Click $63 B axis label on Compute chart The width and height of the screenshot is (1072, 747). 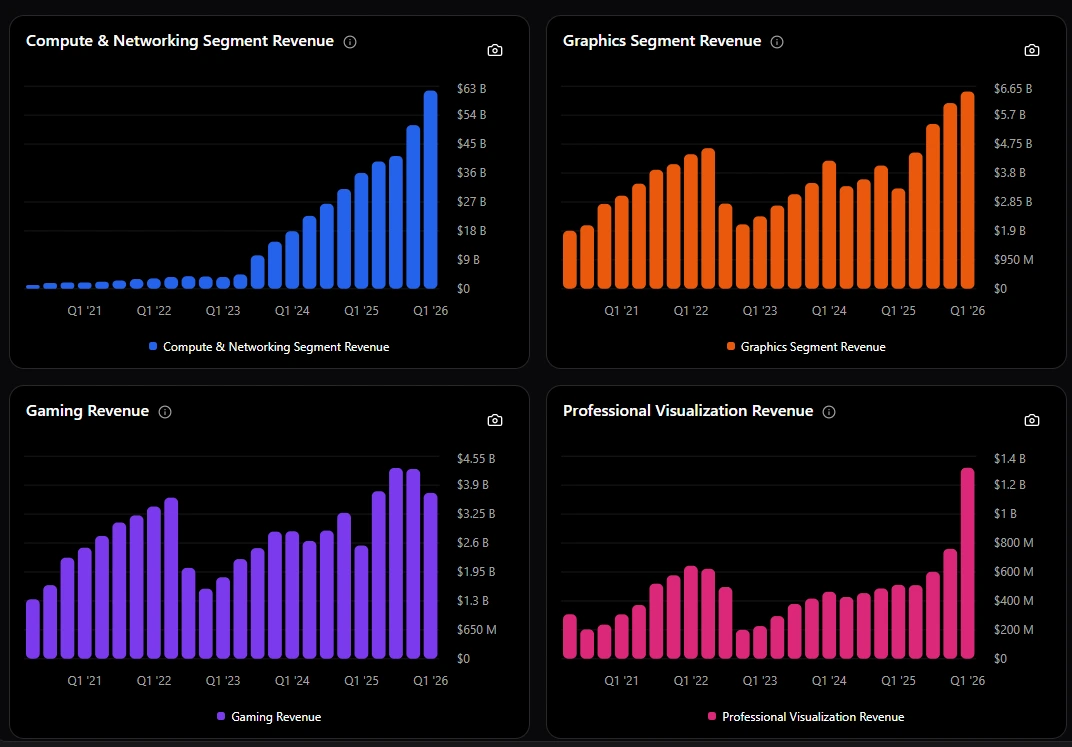click(x=472, y=89)
